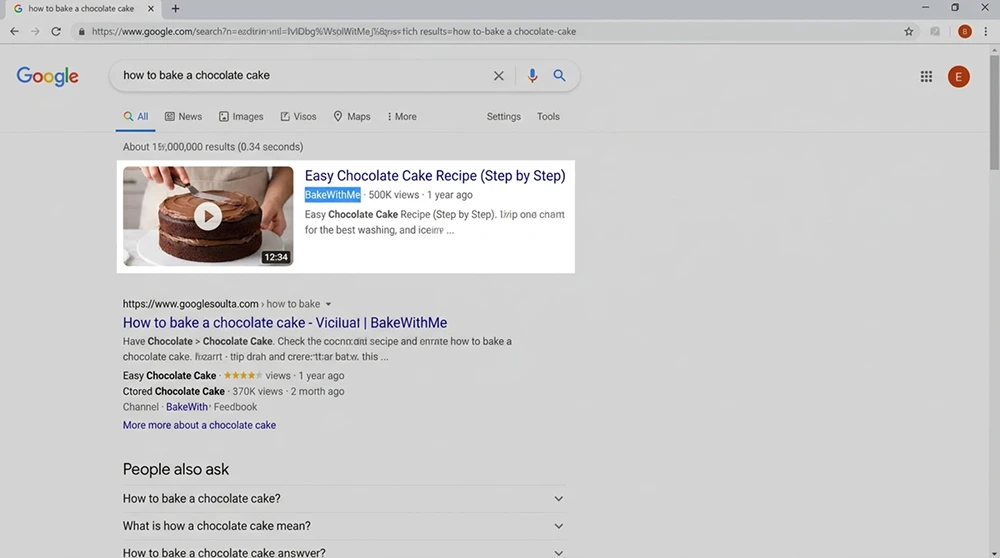Open Easy Chocolate Cake Recipe video title
Image resolution: width=1000 pixels, height=558 pixels.
(435, 175)
